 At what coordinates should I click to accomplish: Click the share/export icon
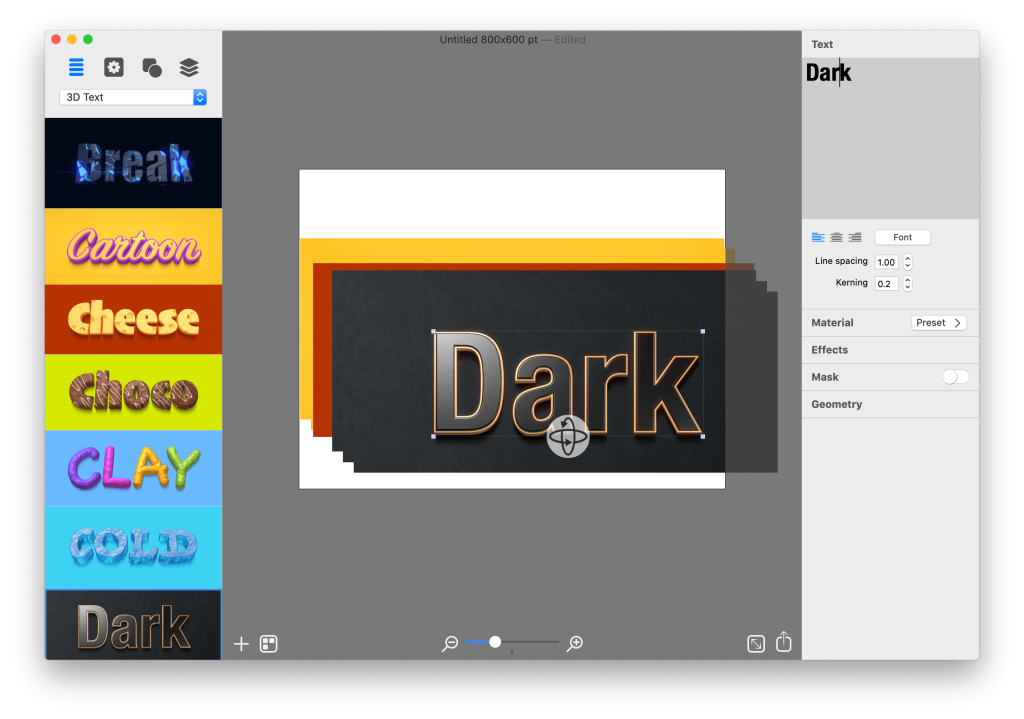coord(784,642)
